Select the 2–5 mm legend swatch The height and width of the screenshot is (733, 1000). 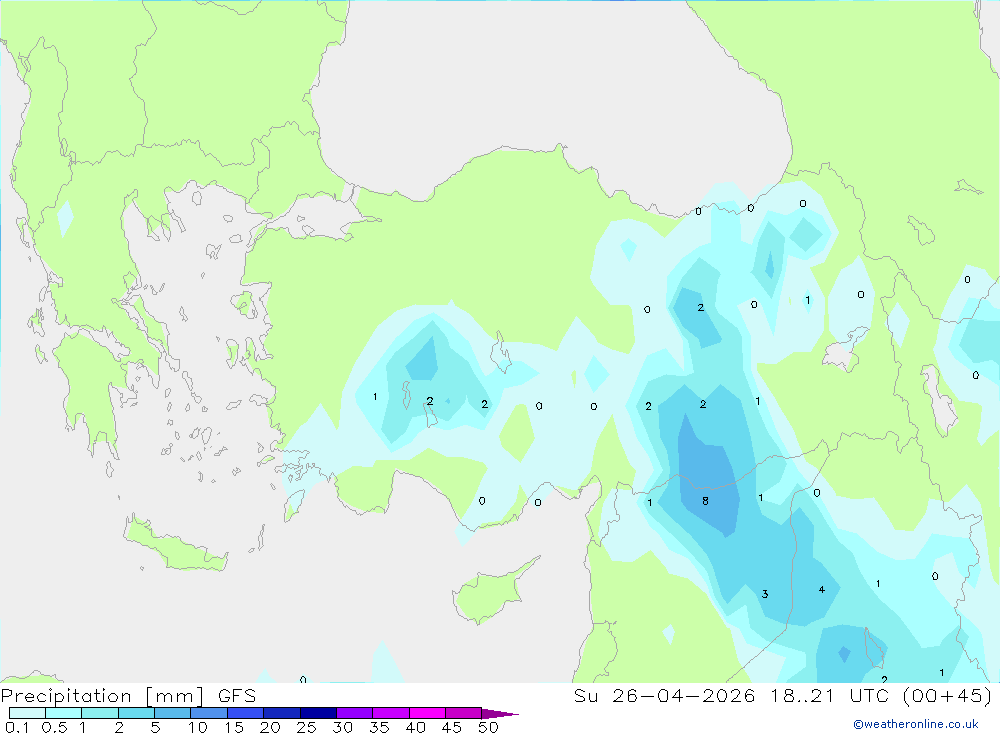coord(136,713)
